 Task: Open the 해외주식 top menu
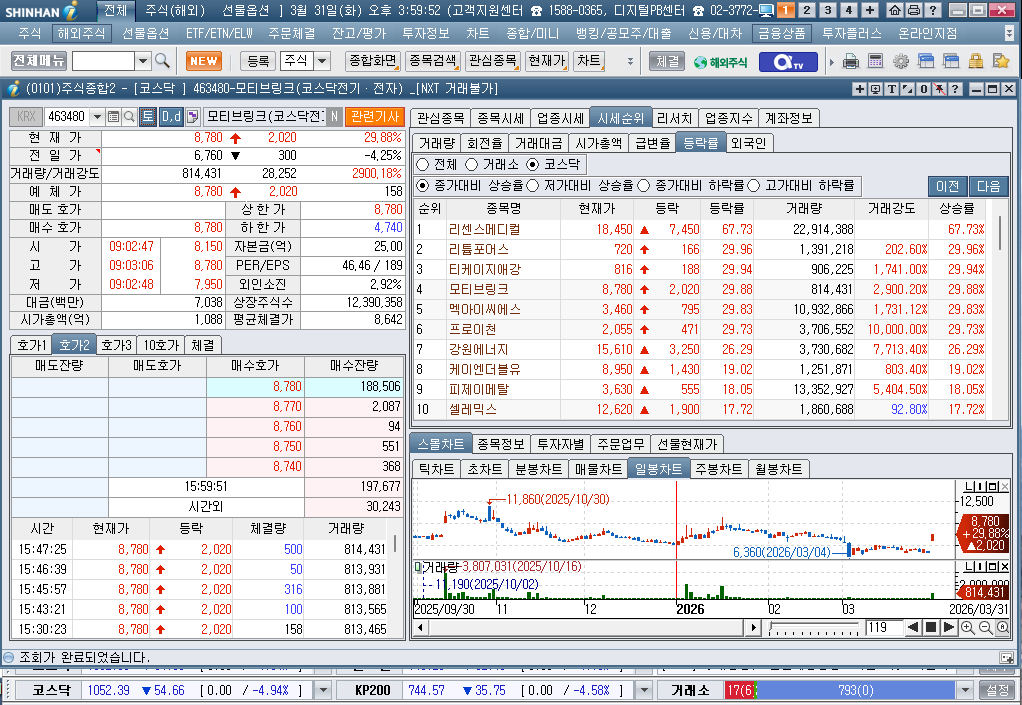(81, 33)
